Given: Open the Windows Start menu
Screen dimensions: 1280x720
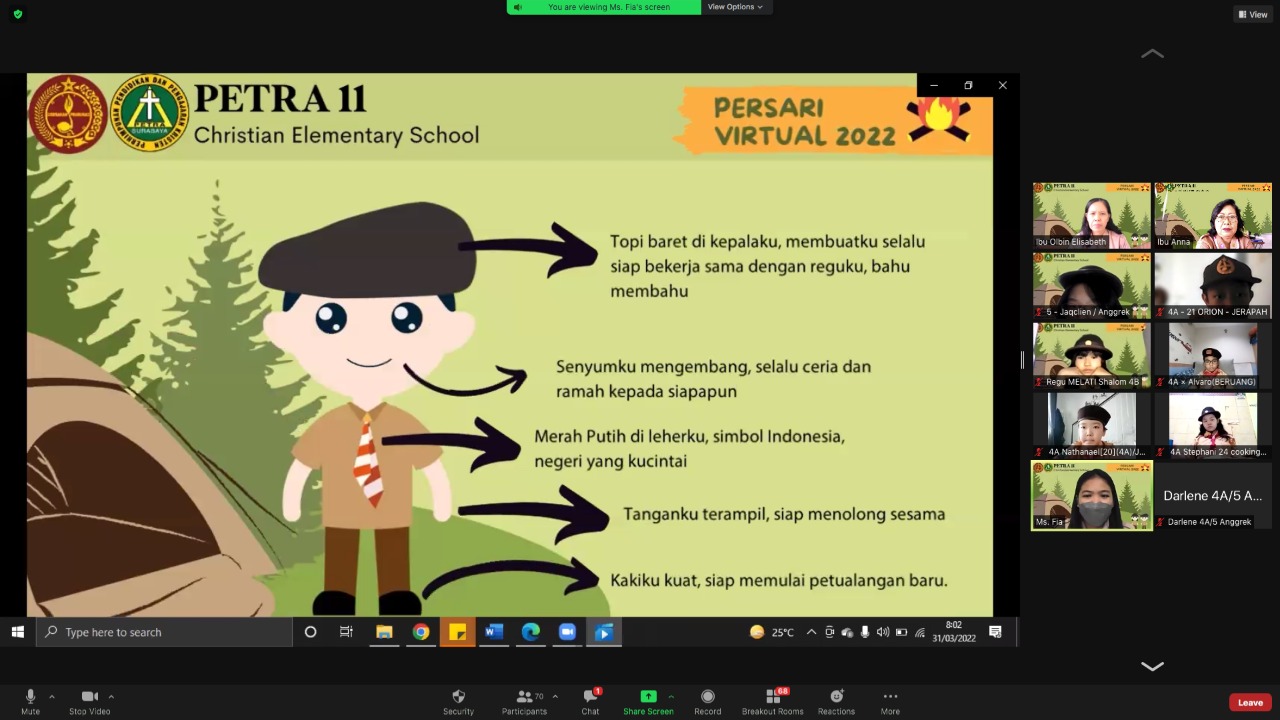Looking at the screenshot, I should [x=17, y=632].
